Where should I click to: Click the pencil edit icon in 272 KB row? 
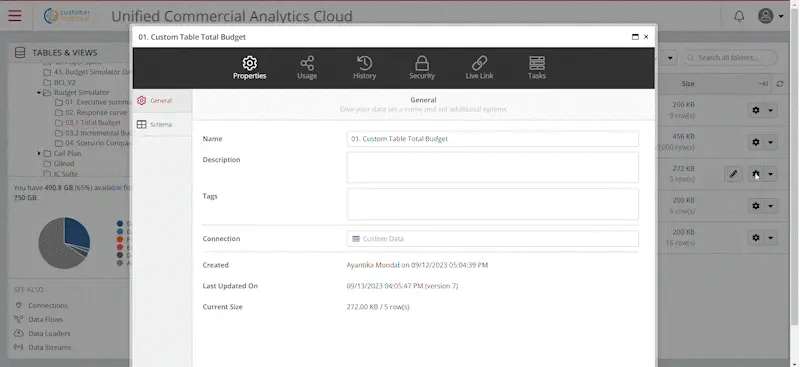733,174
